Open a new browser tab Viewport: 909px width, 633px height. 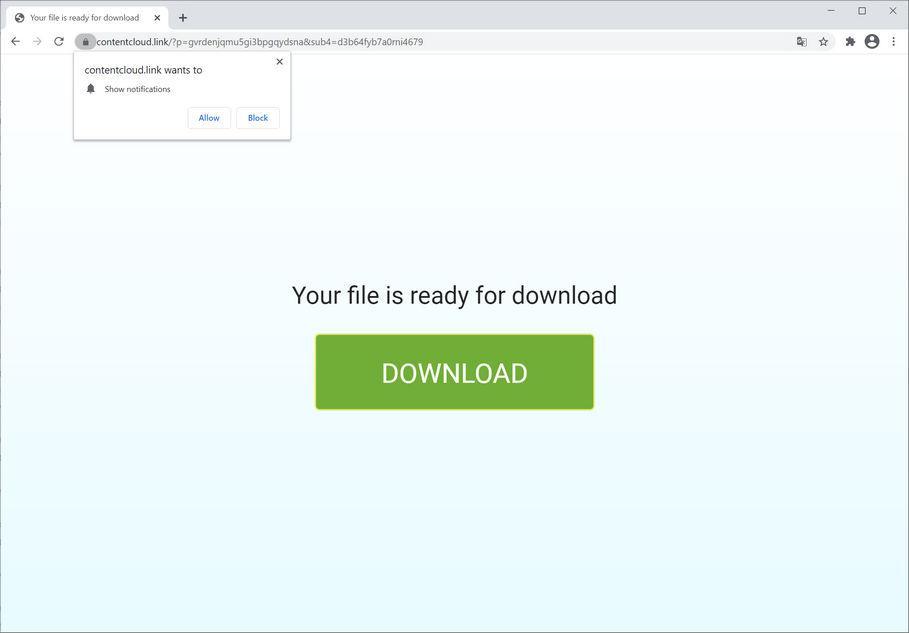point(182,17)
